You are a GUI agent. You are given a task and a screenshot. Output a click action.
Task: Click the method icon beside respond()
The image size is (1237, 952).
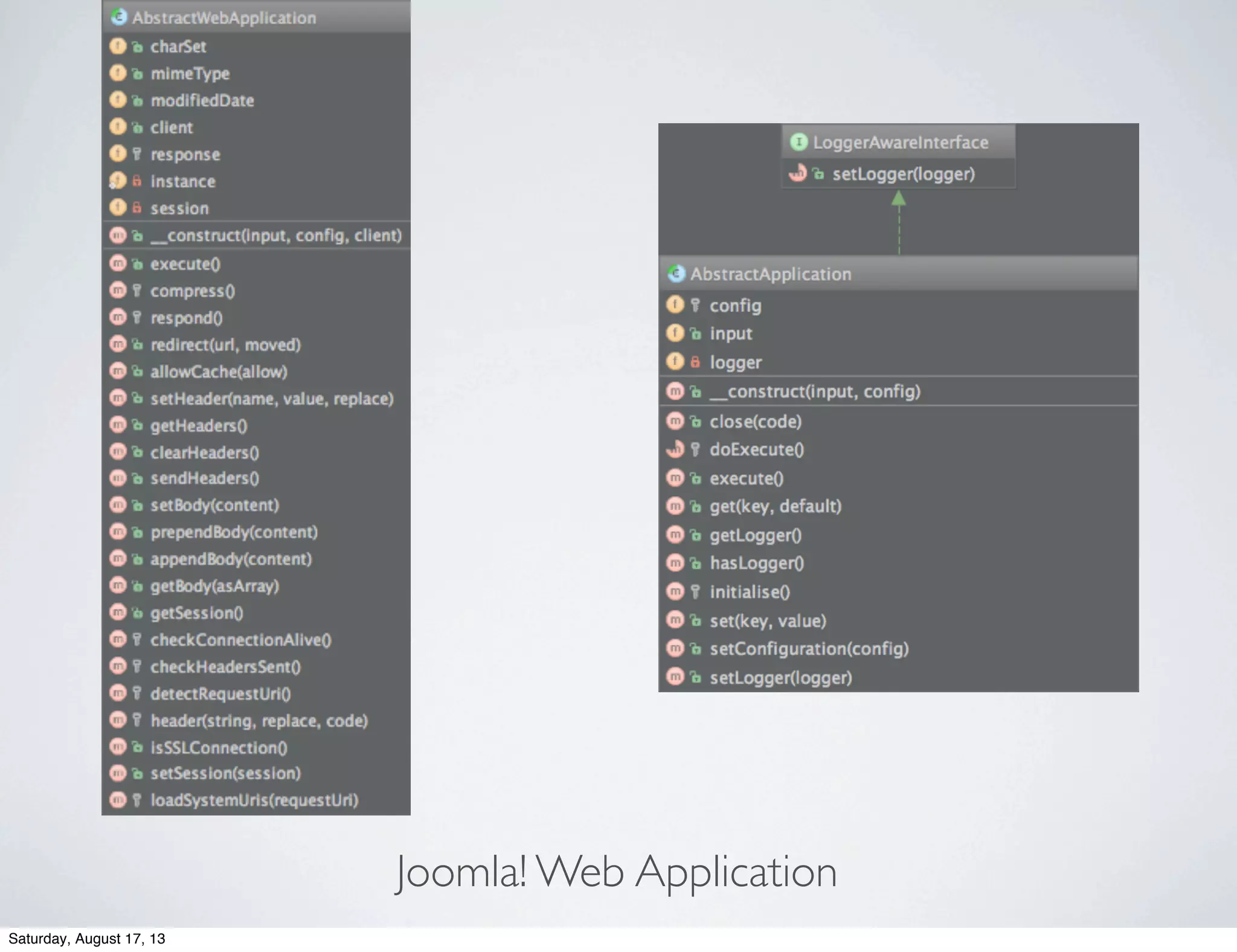pyautogui.click(x=118, y=317)
